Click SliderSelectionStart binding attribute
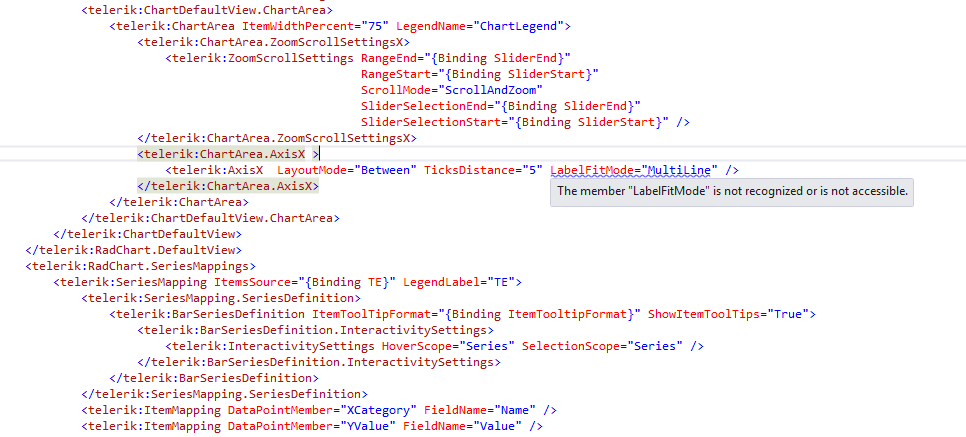Viewport: 966px width, 437px height. pos(516,122)
